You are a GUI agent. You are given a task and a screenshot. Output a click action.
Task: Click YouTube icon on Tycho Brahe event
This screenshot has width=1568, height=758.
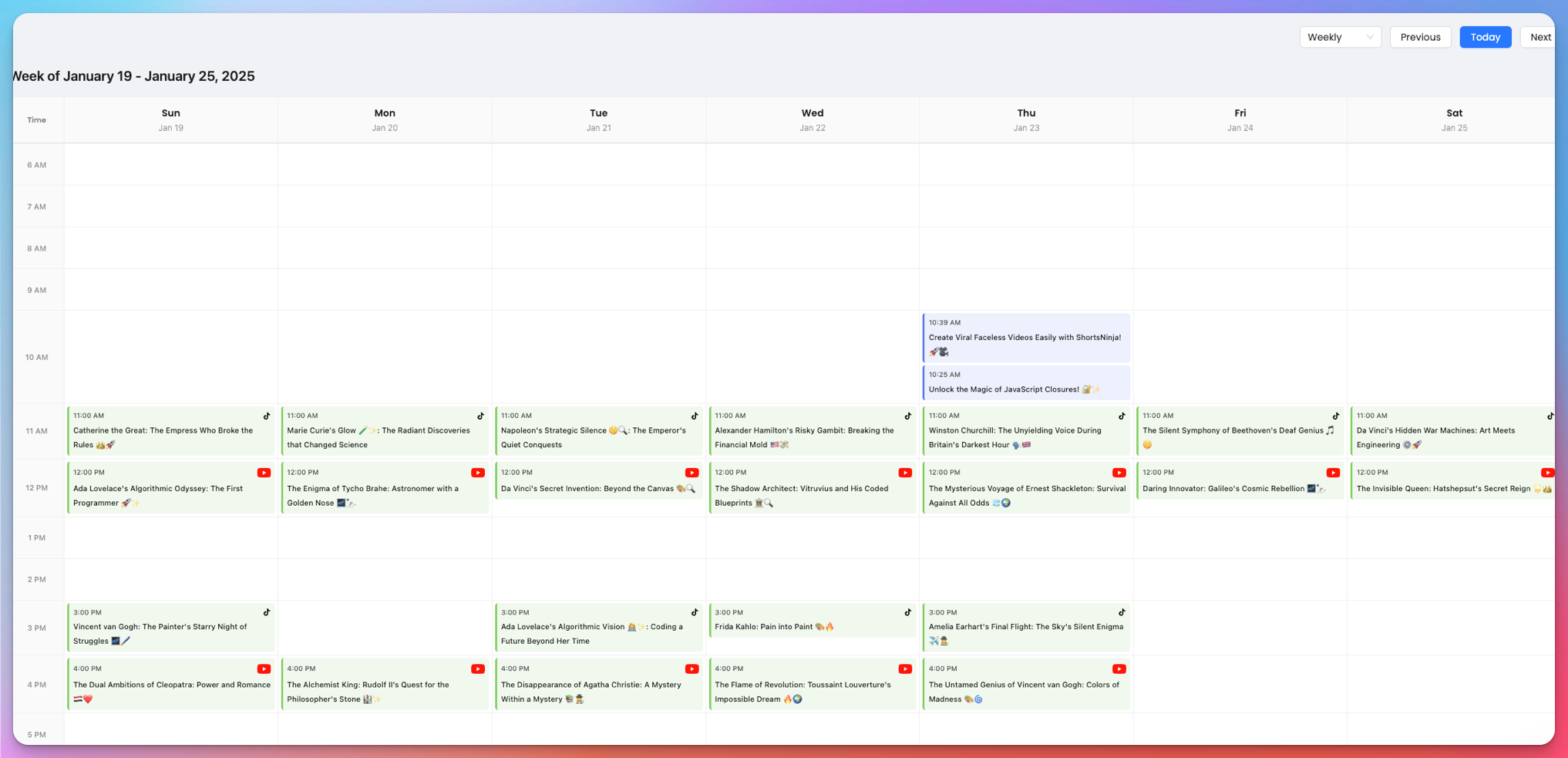(478, 473)
